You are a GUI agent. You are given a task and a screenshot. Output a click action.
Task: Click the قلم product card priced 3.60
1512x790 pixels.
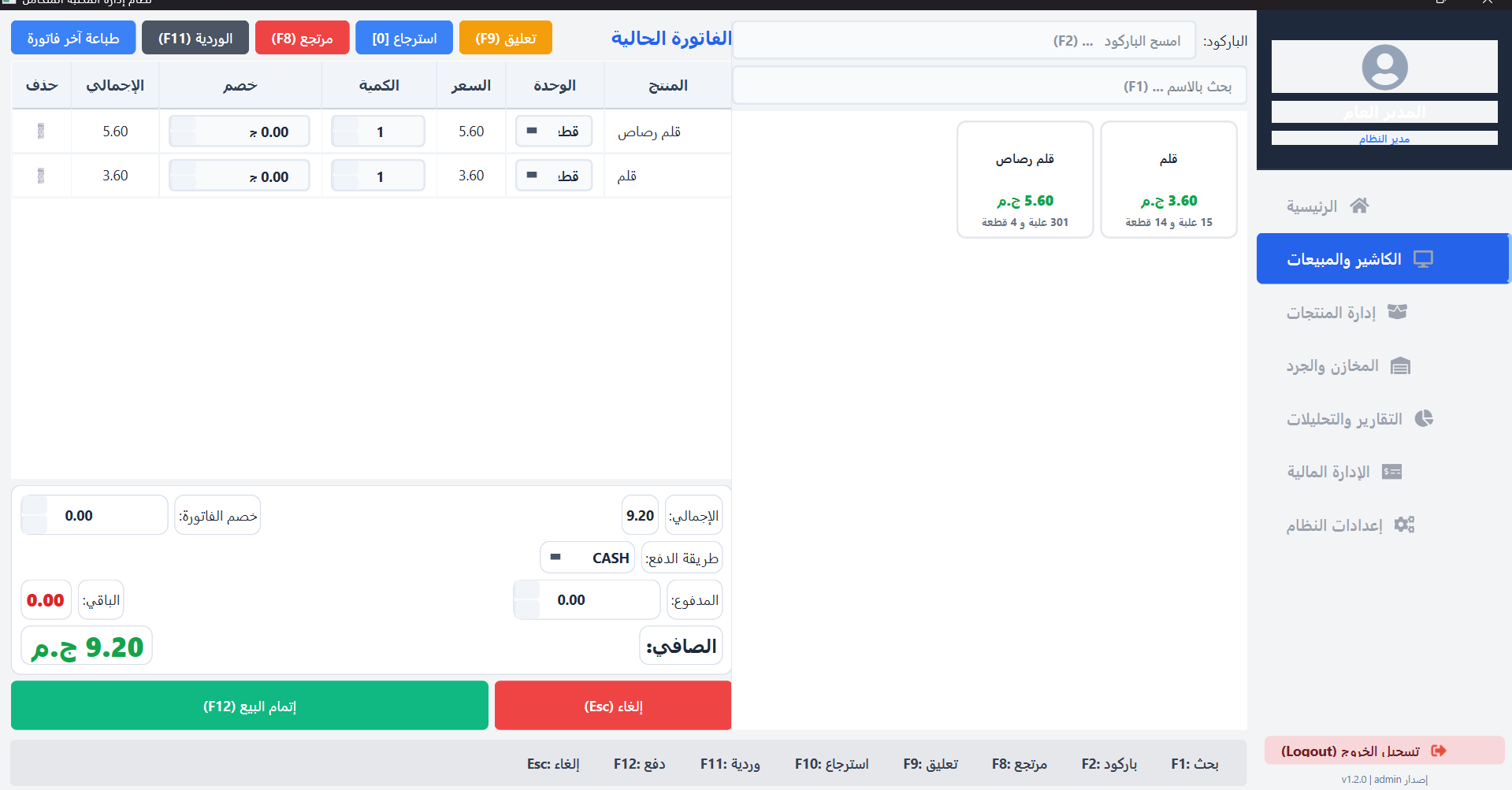point(1168,179)
